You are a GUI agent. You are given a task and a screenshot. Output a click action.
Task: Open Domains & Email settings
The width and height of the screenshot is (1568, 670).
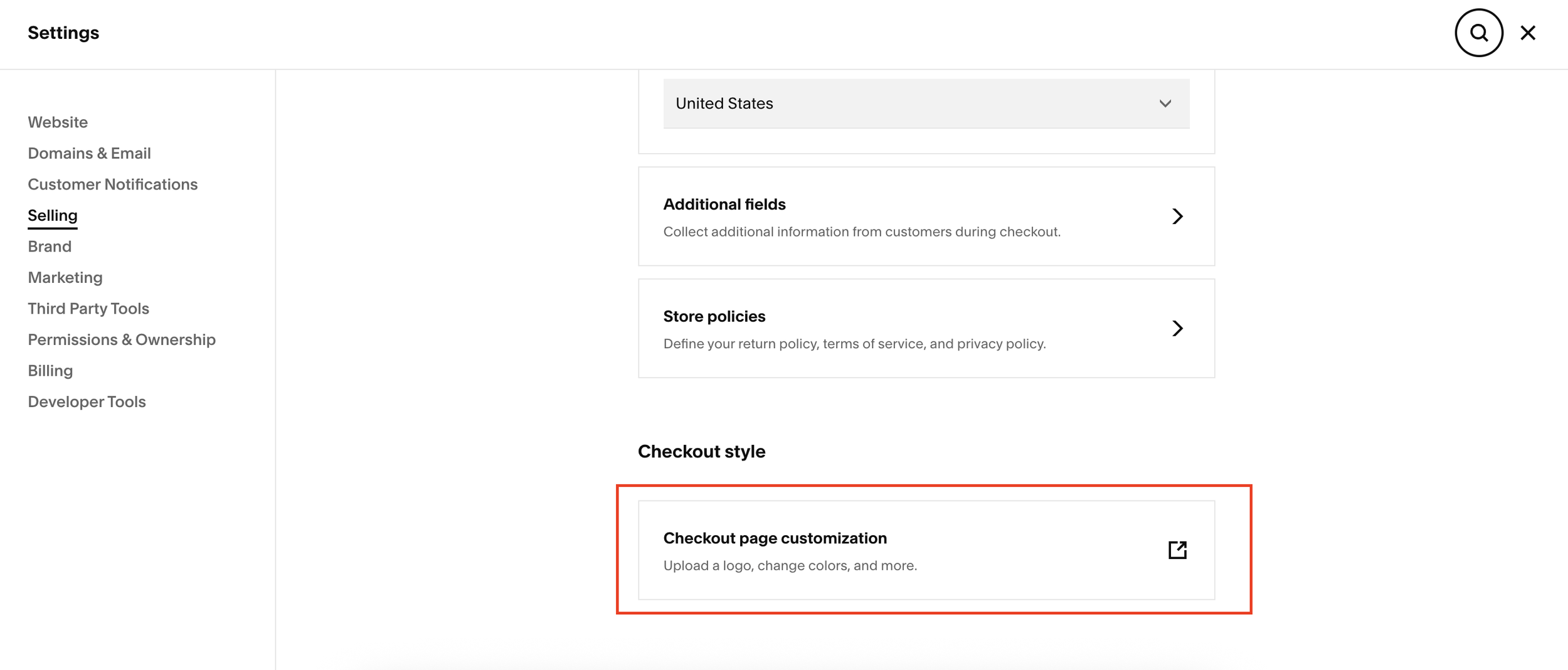coord(89,153)
